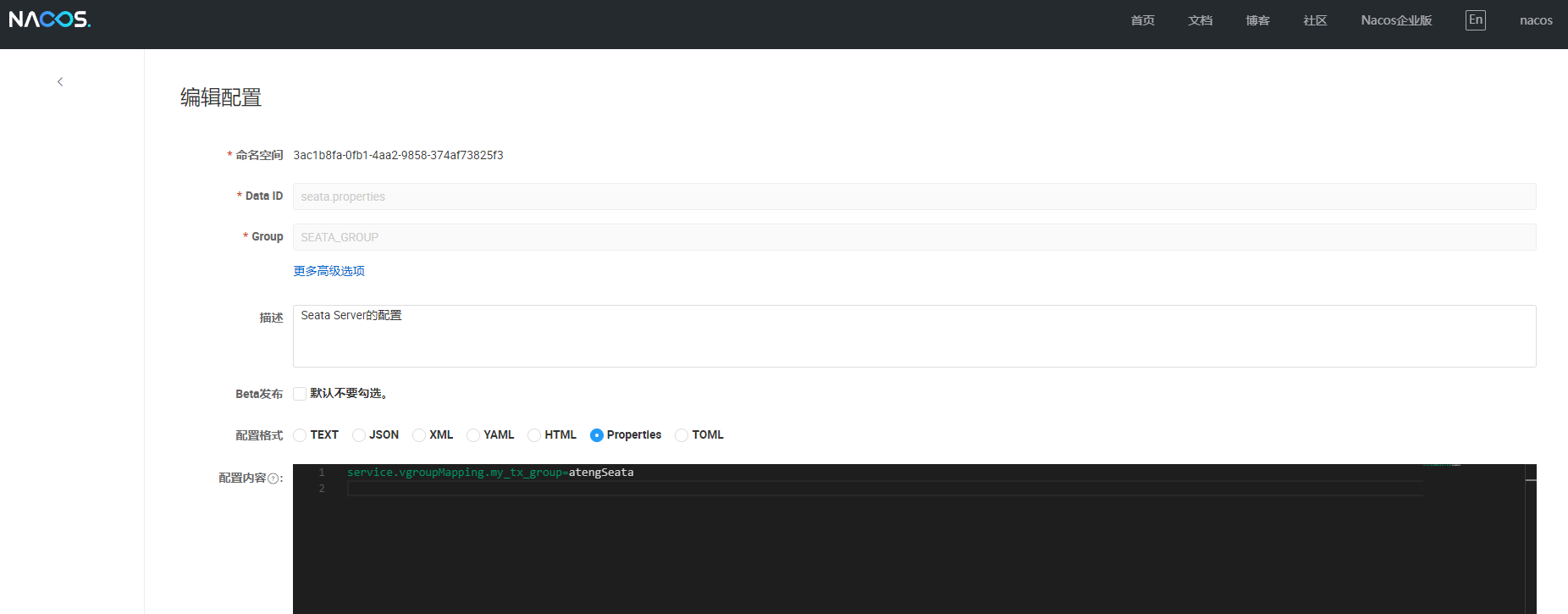Open the 首页 menu item
Screen dimensions: 1568x614
pyautogui.click(x=1142, y=20)
